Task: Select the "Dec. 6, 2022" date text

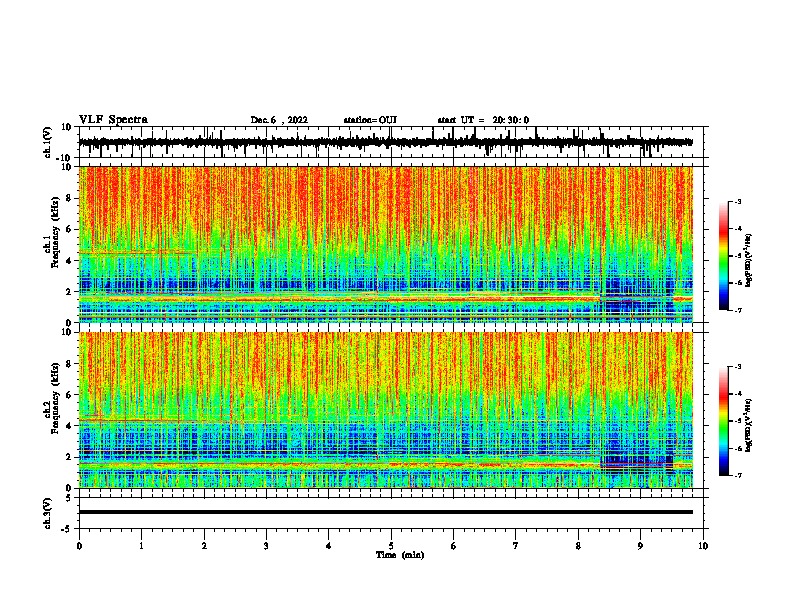Action: tap(279, 120)
